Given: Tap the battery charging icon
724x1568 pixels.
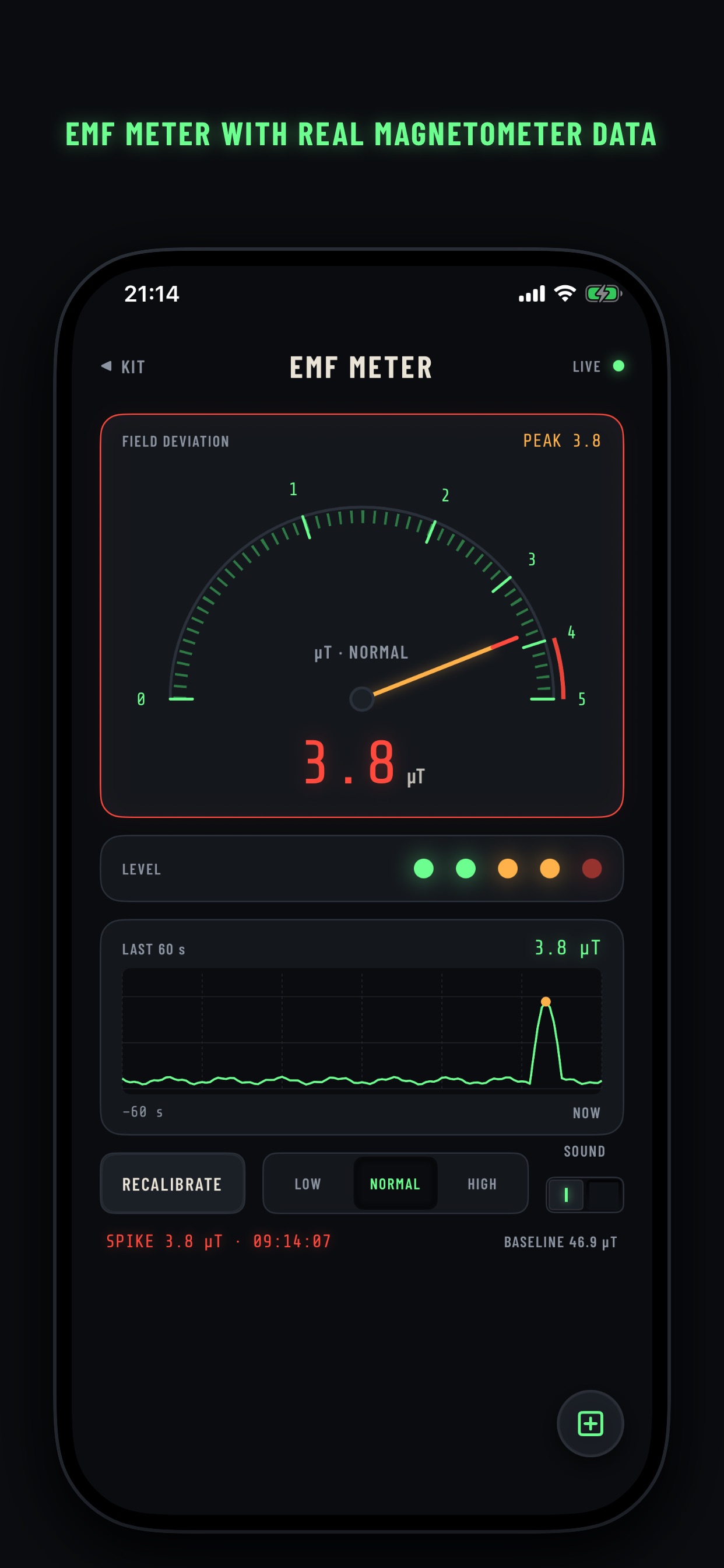Looking at the screenshot, I should click(x=603, y=294).
